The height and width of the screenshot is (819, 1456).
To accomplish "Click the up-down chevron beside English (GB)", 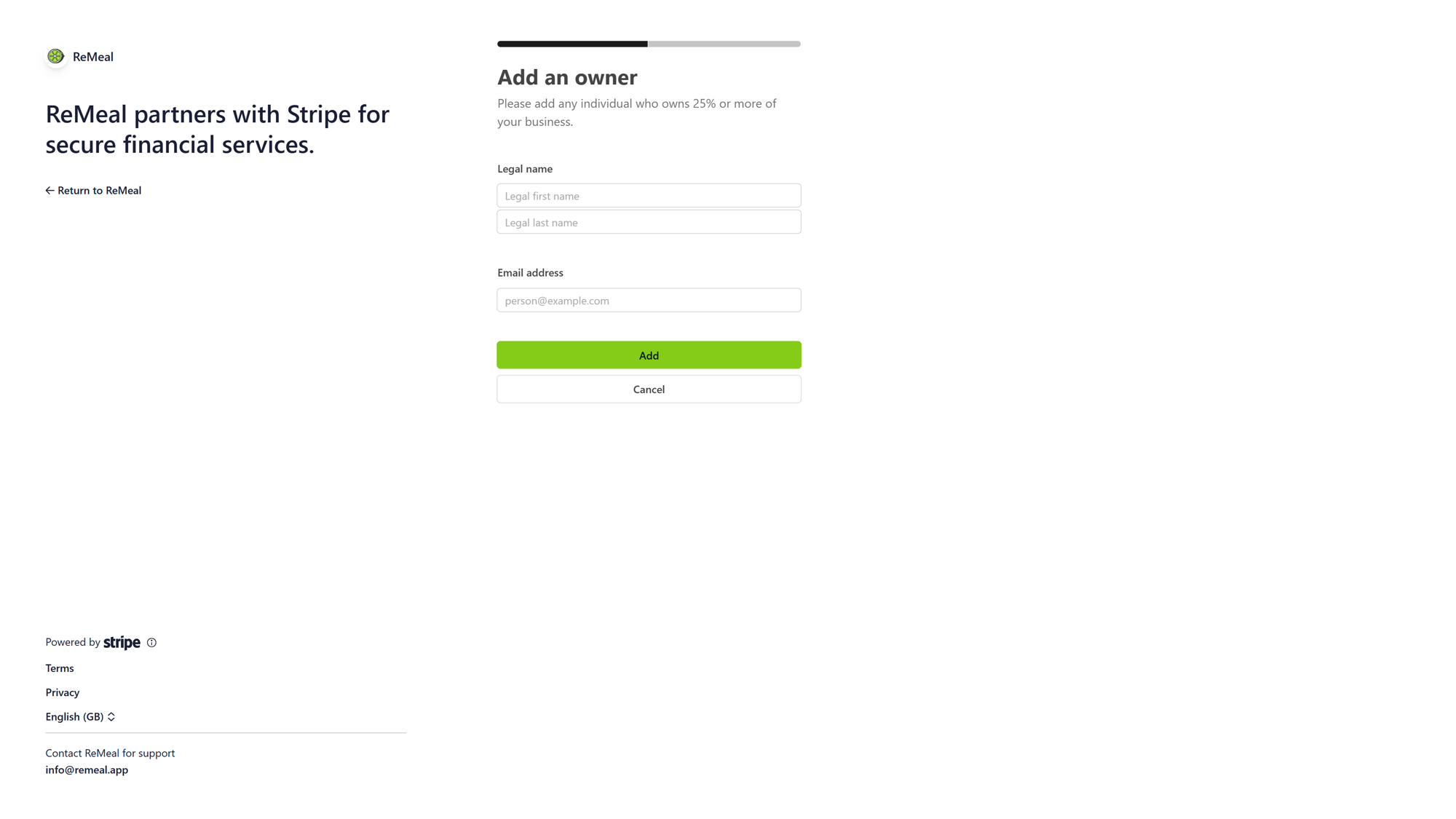I will tap(111, 717).
